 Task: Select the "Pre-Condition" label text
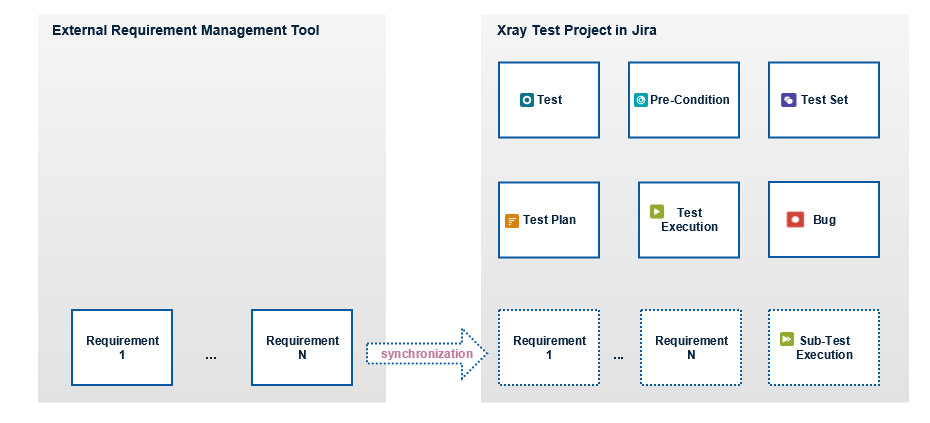(x=690, y=100)
